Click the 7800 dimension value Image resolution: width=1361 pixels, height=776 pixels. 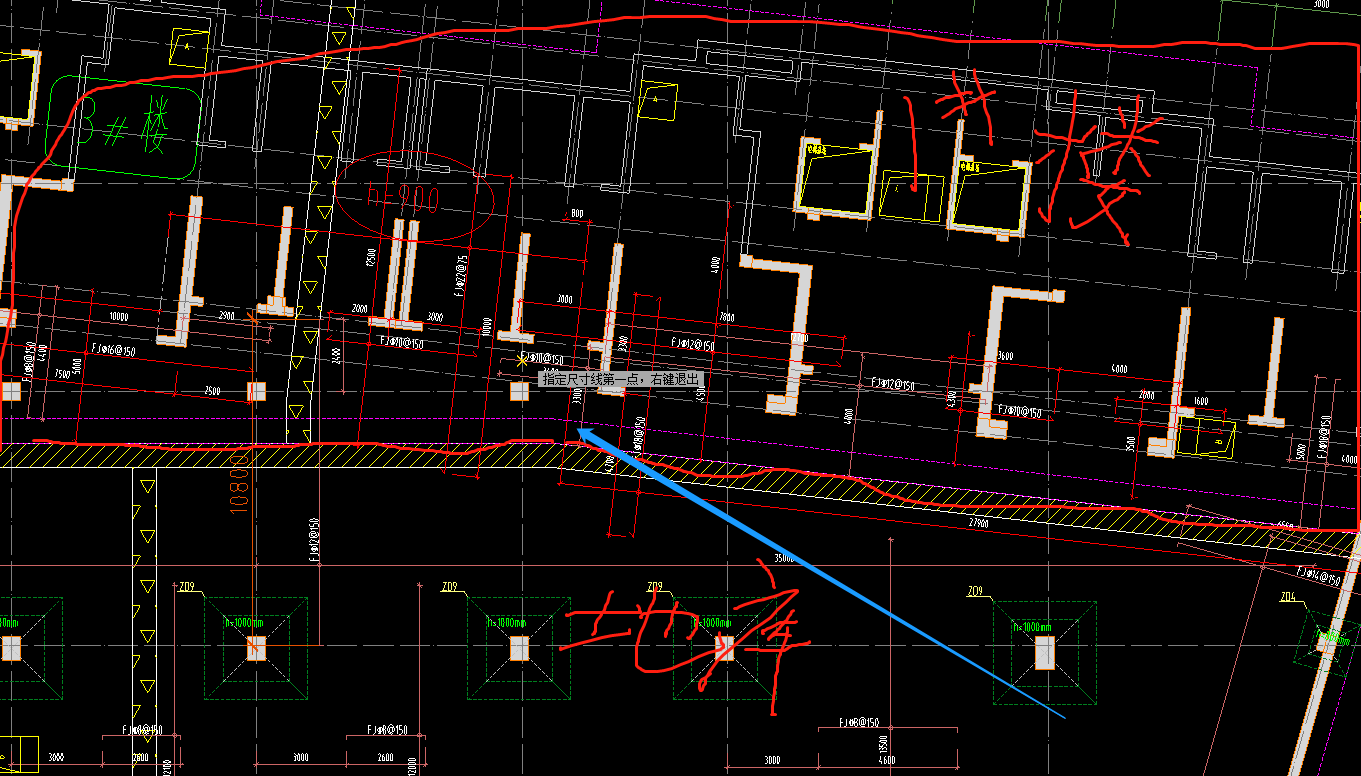pyautogui.click(x=727, y=318)
